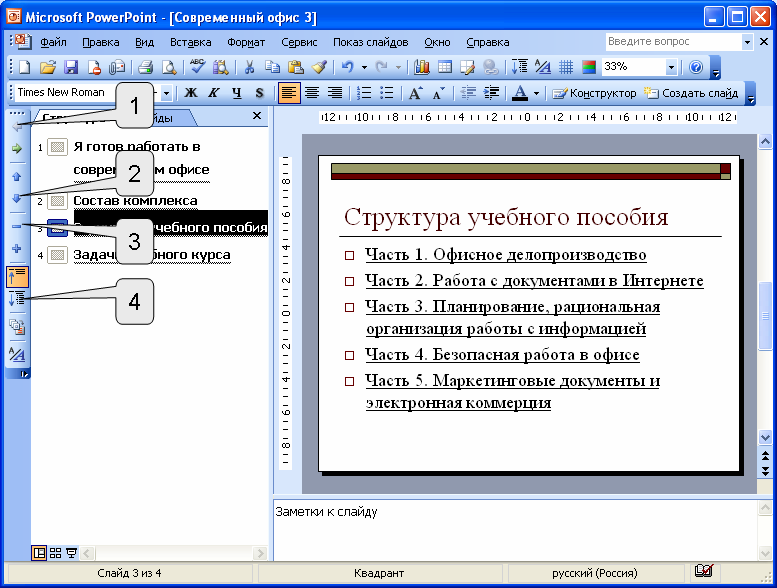Collapse selected outline item (minus)
This screenshot has height=588, width=777.
(x=17, y=226)
